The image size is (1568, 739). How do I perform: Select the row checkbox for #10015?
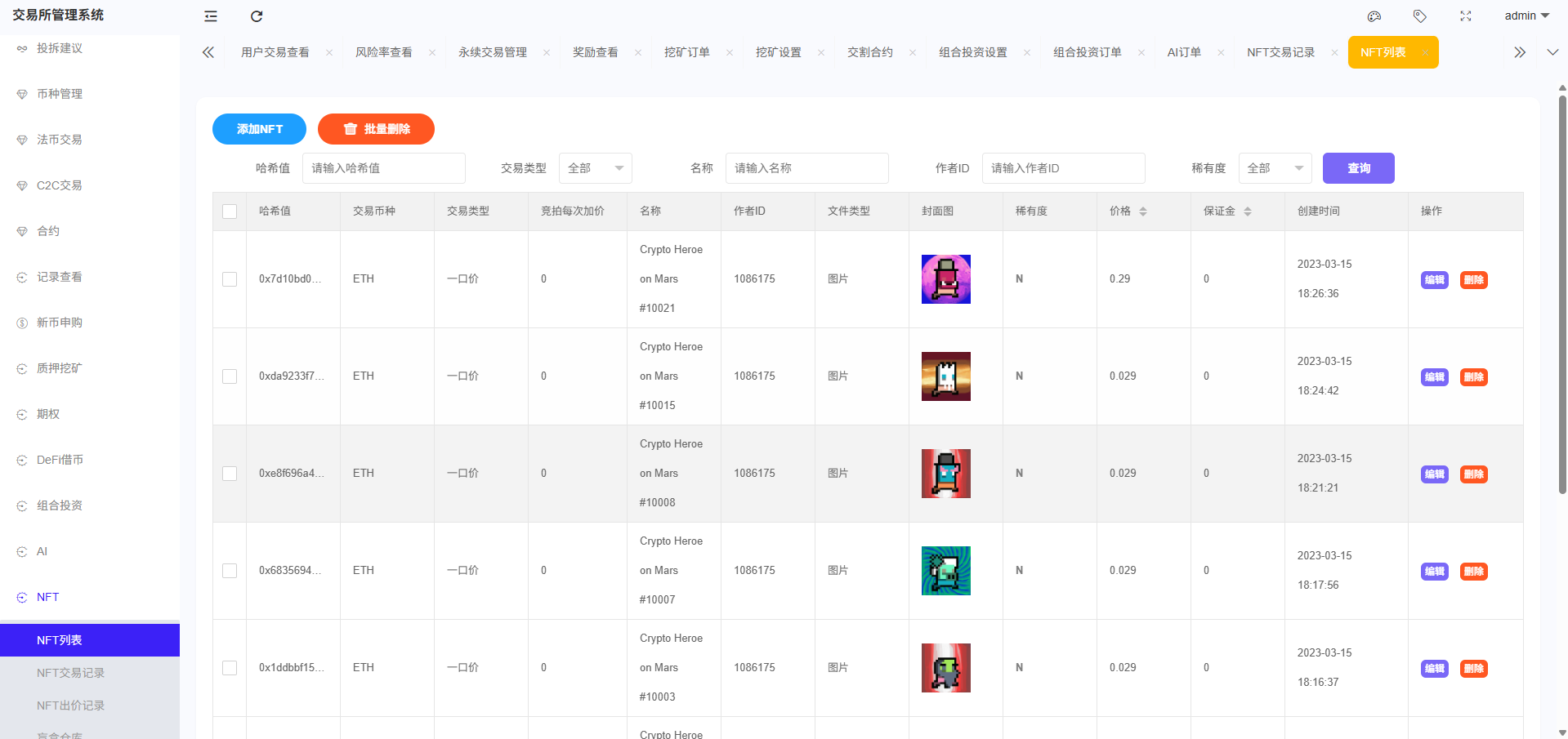point(230,376)
